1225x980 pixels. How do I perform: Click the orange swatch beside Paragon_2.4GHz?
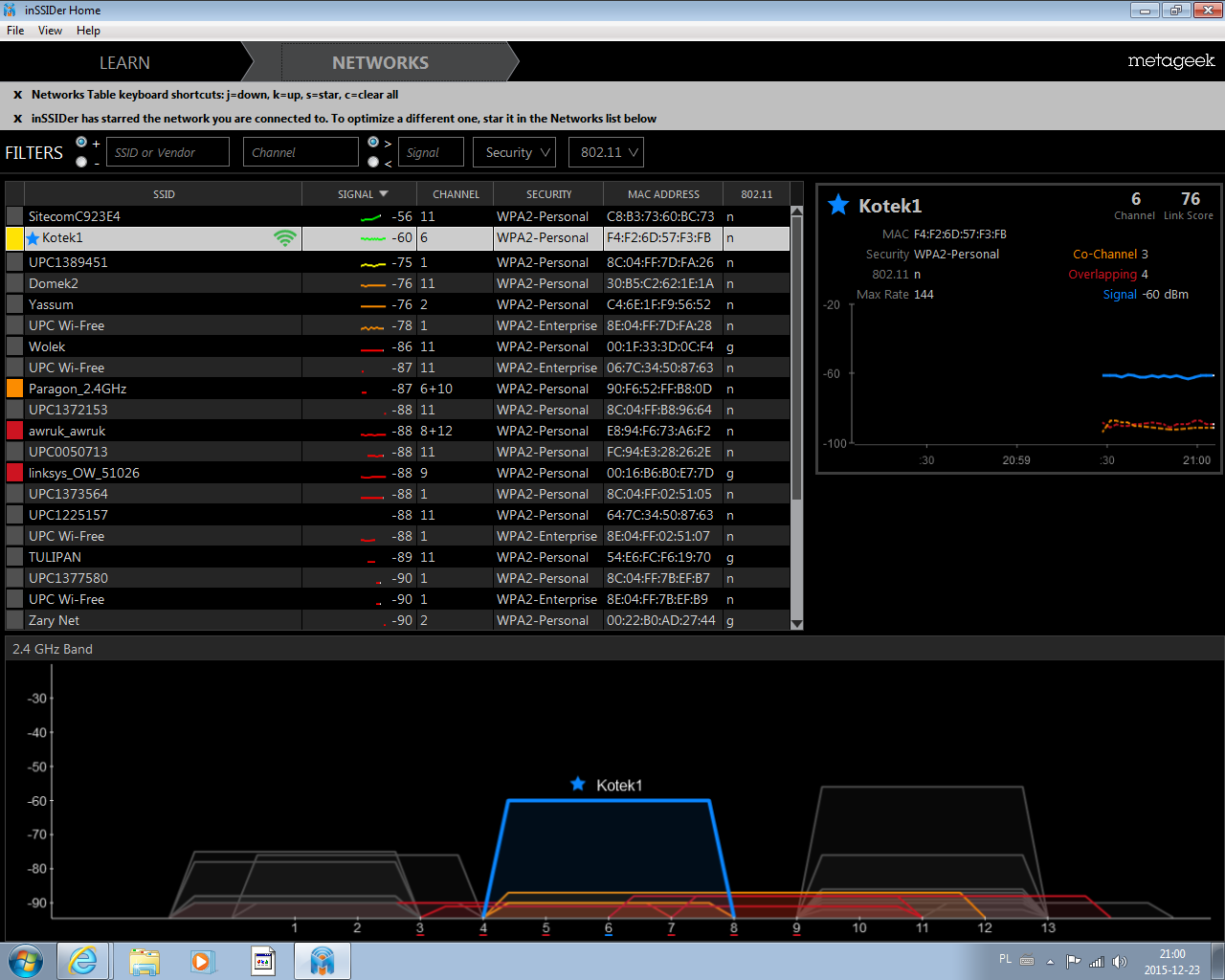[14, 389]
